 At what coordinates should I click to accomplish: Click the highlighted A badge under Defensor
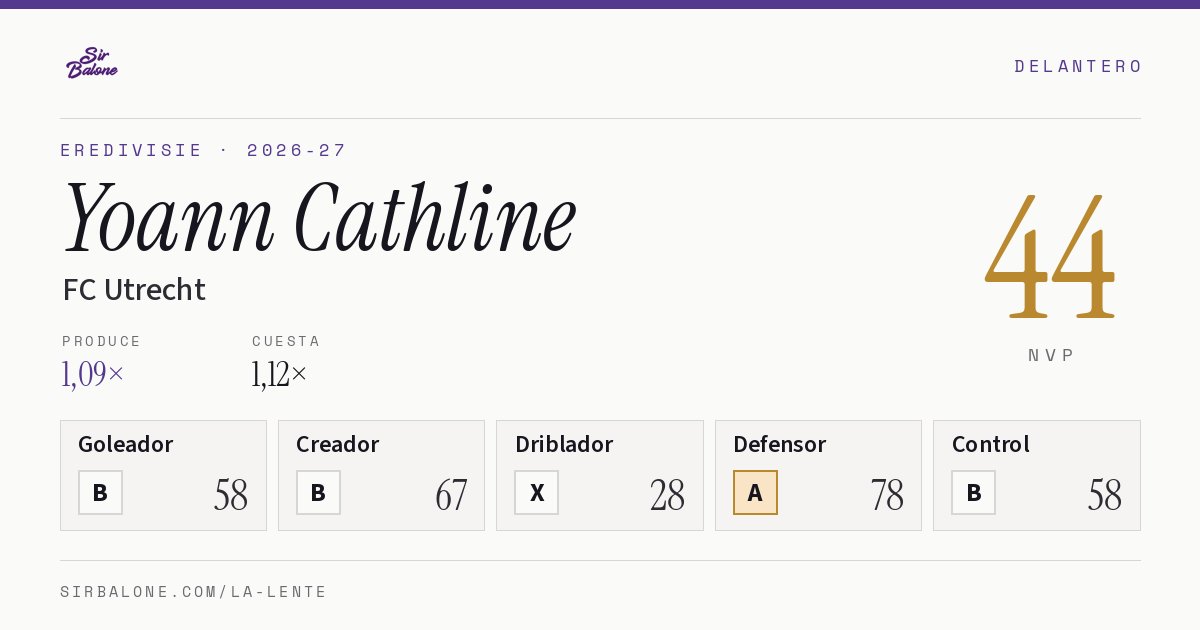pos(755,492)
